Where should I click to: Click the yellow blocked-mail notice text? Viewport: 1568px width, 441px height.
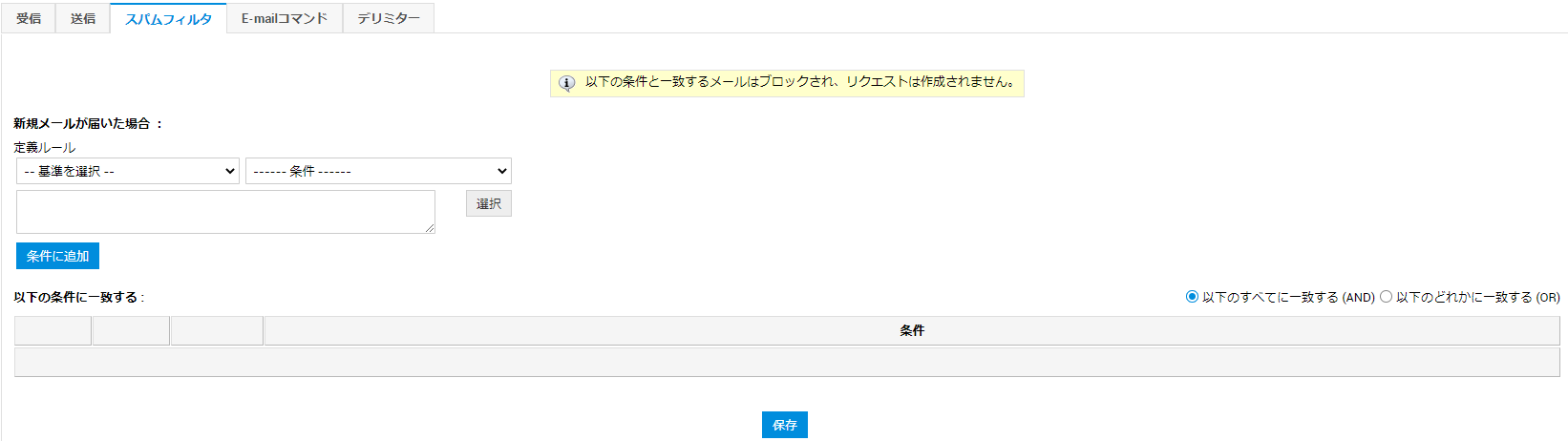(x=799, y=82)
